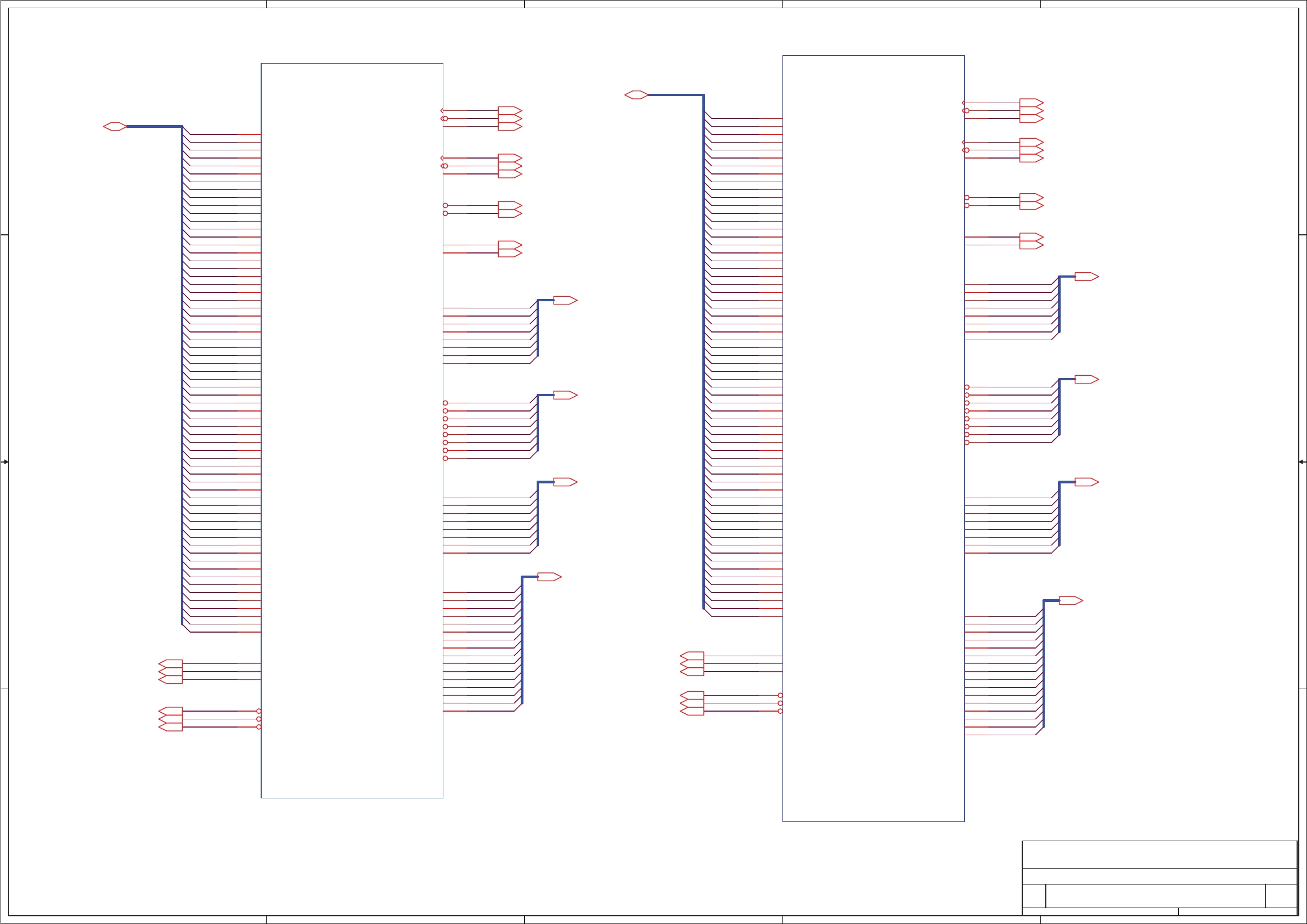The height and width of the screenshot is (924, 1307).
Task: Select the bidirectional bus port feeding the left block
Action: 115,126
